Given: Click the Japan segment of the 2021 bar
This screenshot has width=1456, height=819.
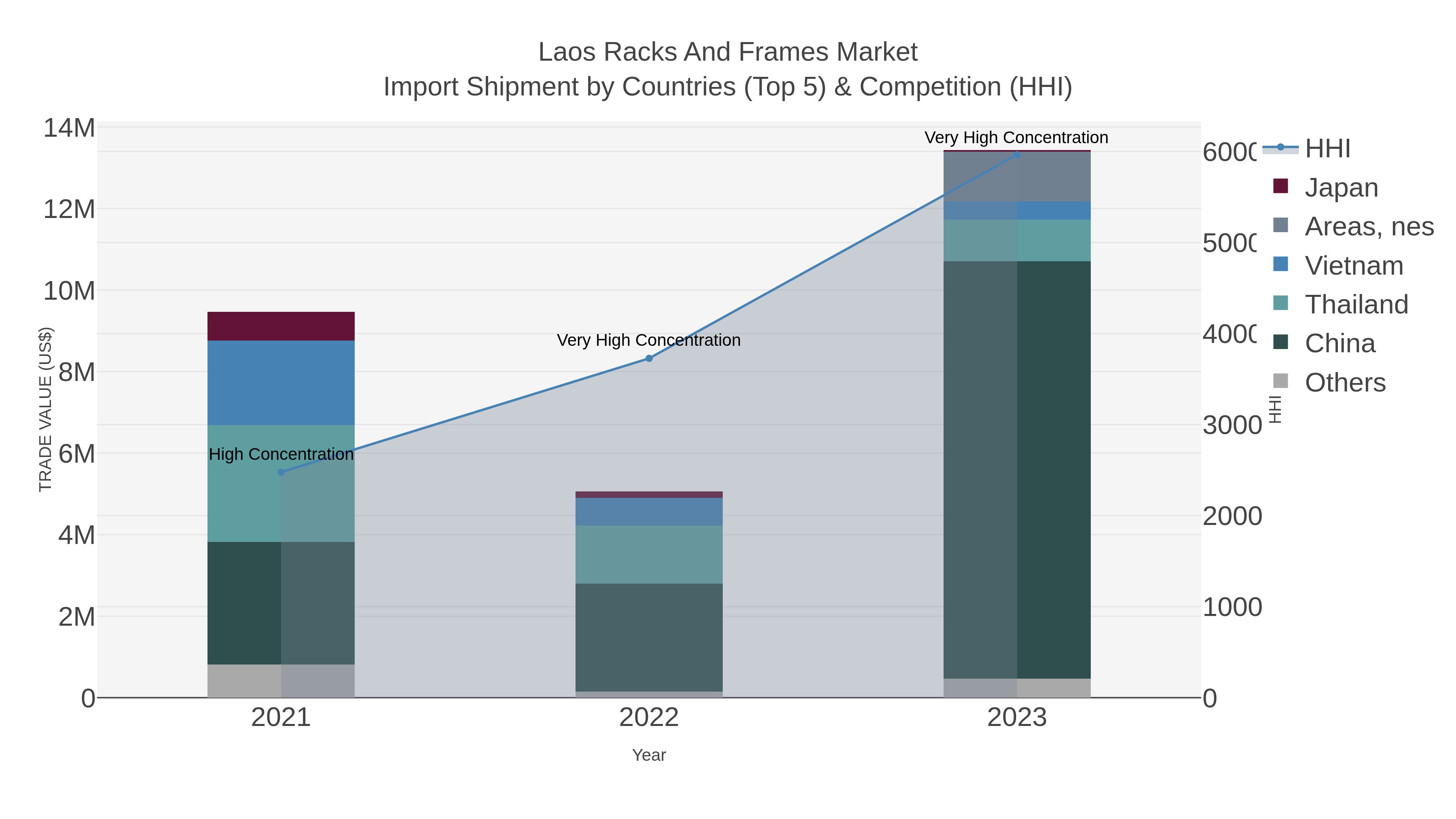Looking at the screenshot, I should click(281, 326).
